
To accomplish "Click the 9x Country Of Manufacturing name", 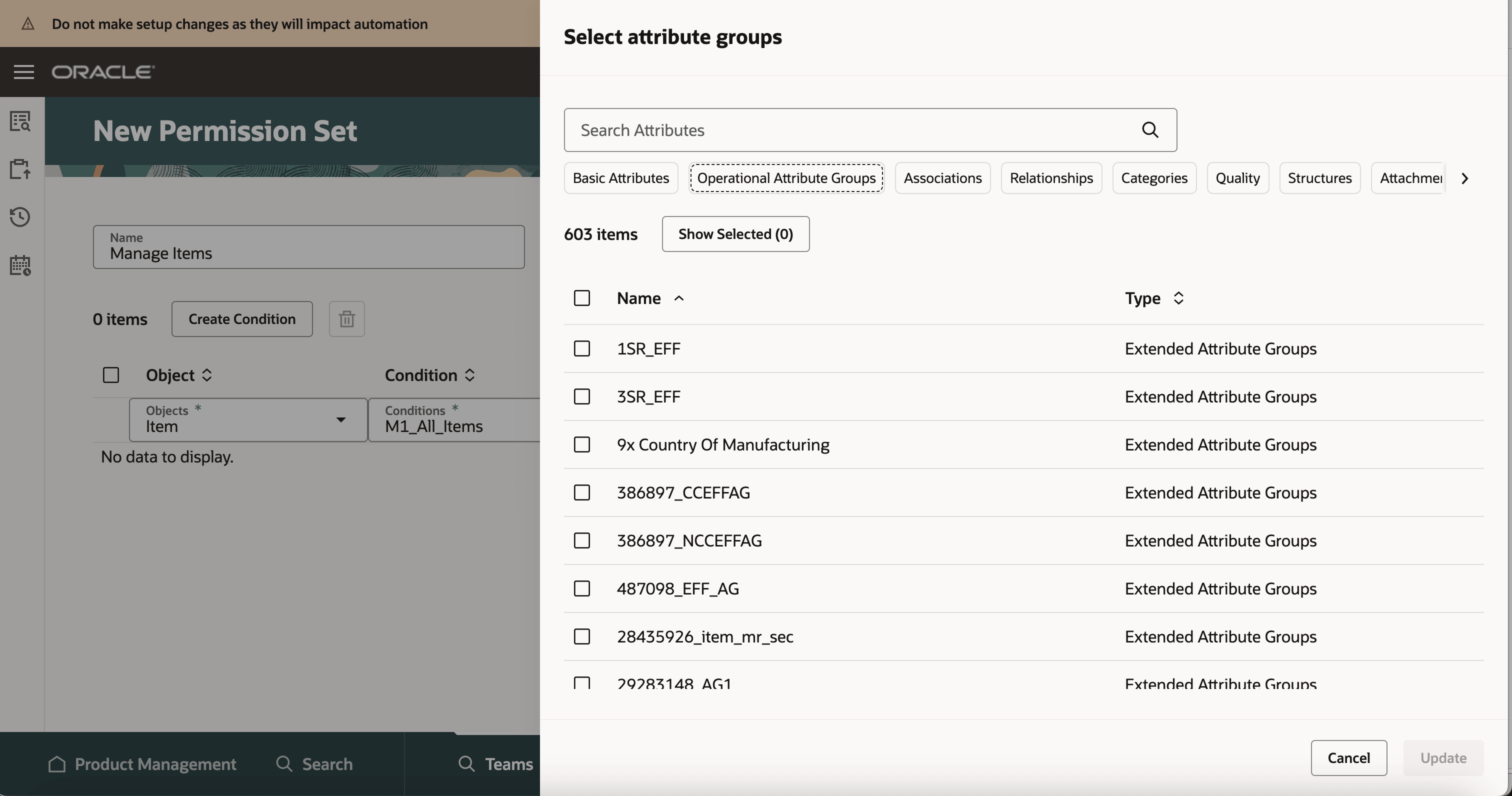I will 723,445.
